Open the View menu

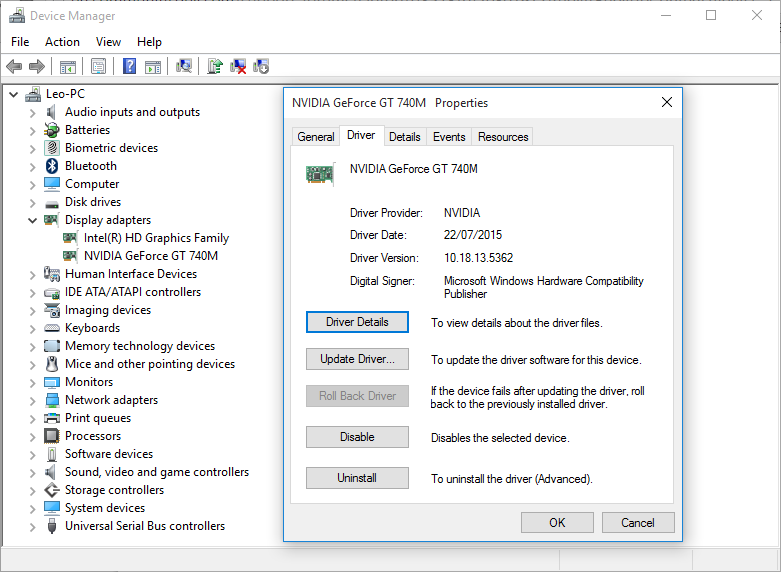click(x=108, y=42)
